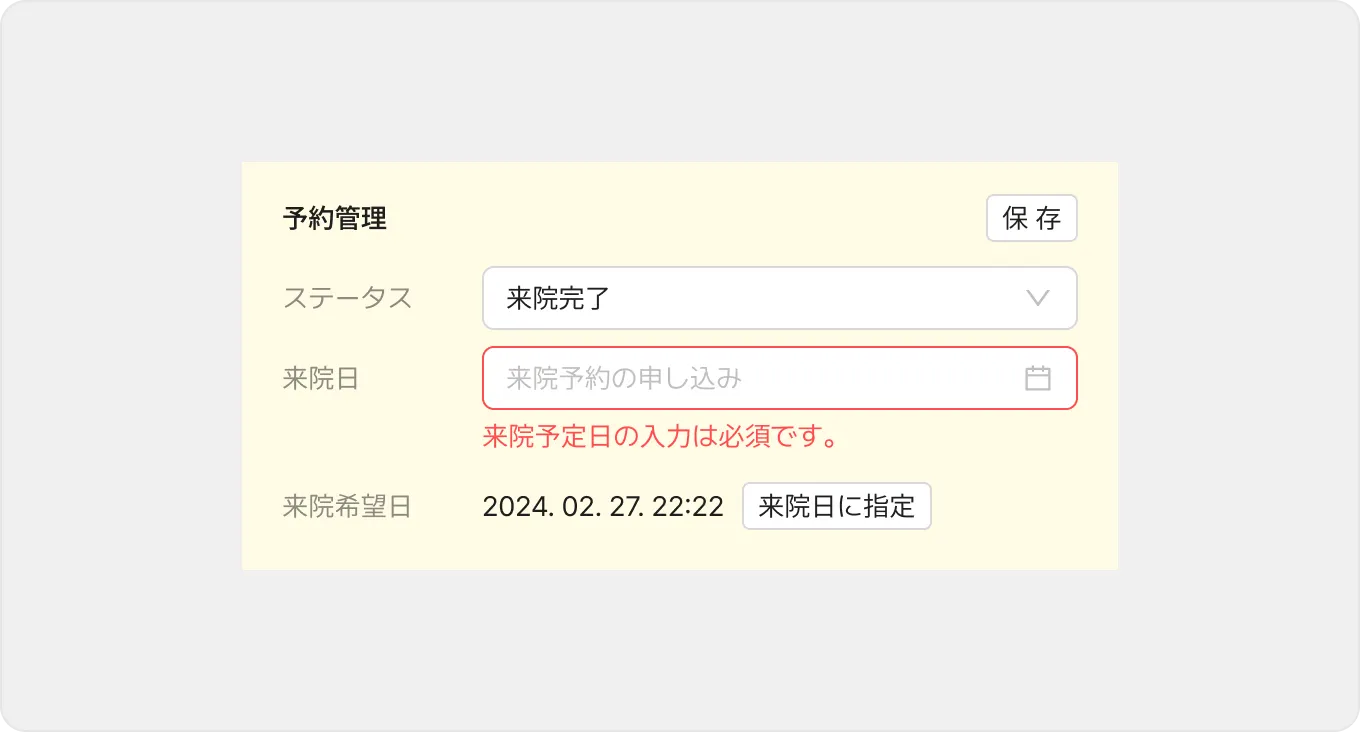Click the 来院希望日 label
The width and height of the screenshot is (1360, 732).
coord(346,506)
